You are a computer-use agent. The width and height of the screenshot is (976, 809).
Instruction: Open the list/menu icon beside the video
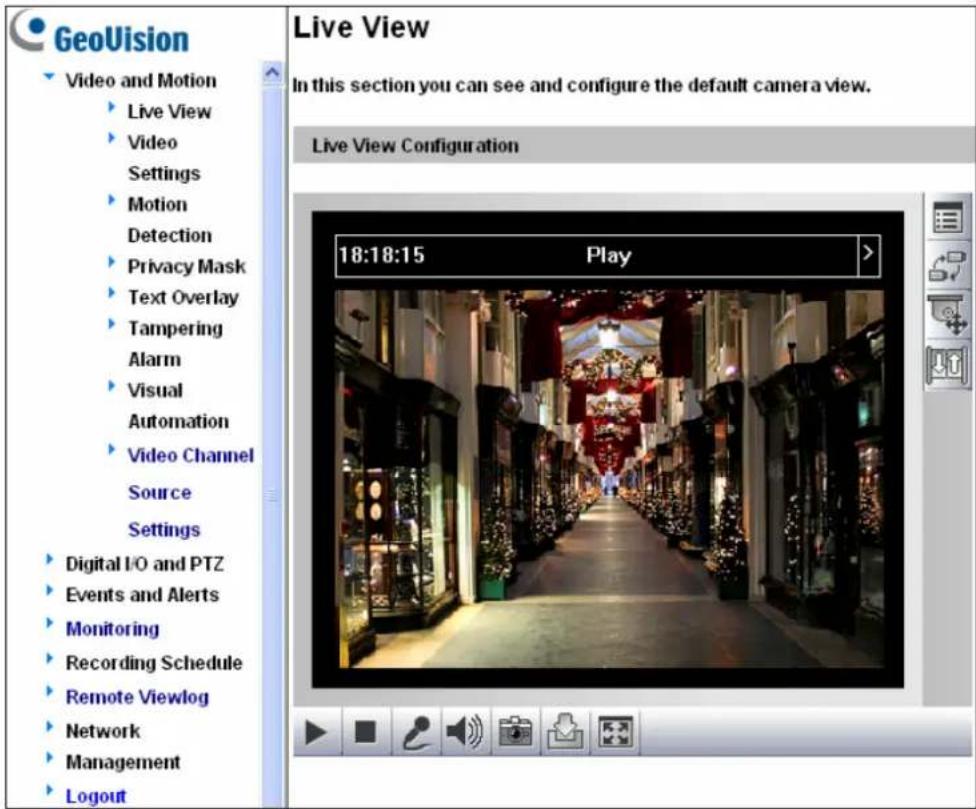(947, 218)
